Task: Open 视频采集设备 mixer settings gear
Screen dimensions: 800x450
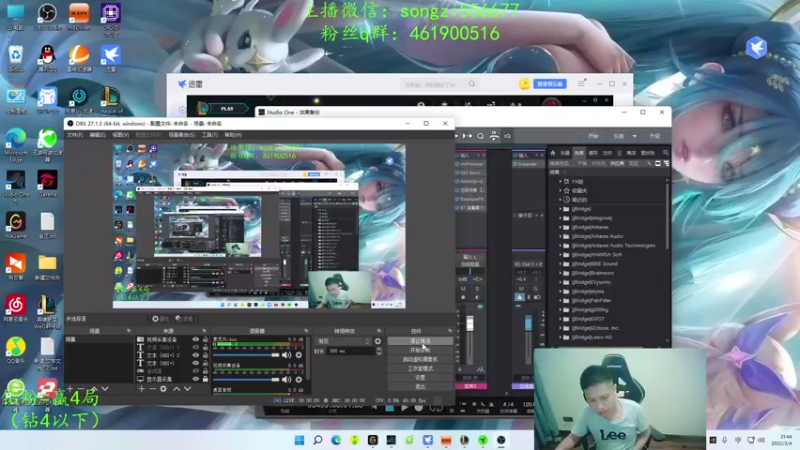Action: click(x=299, y=380)
